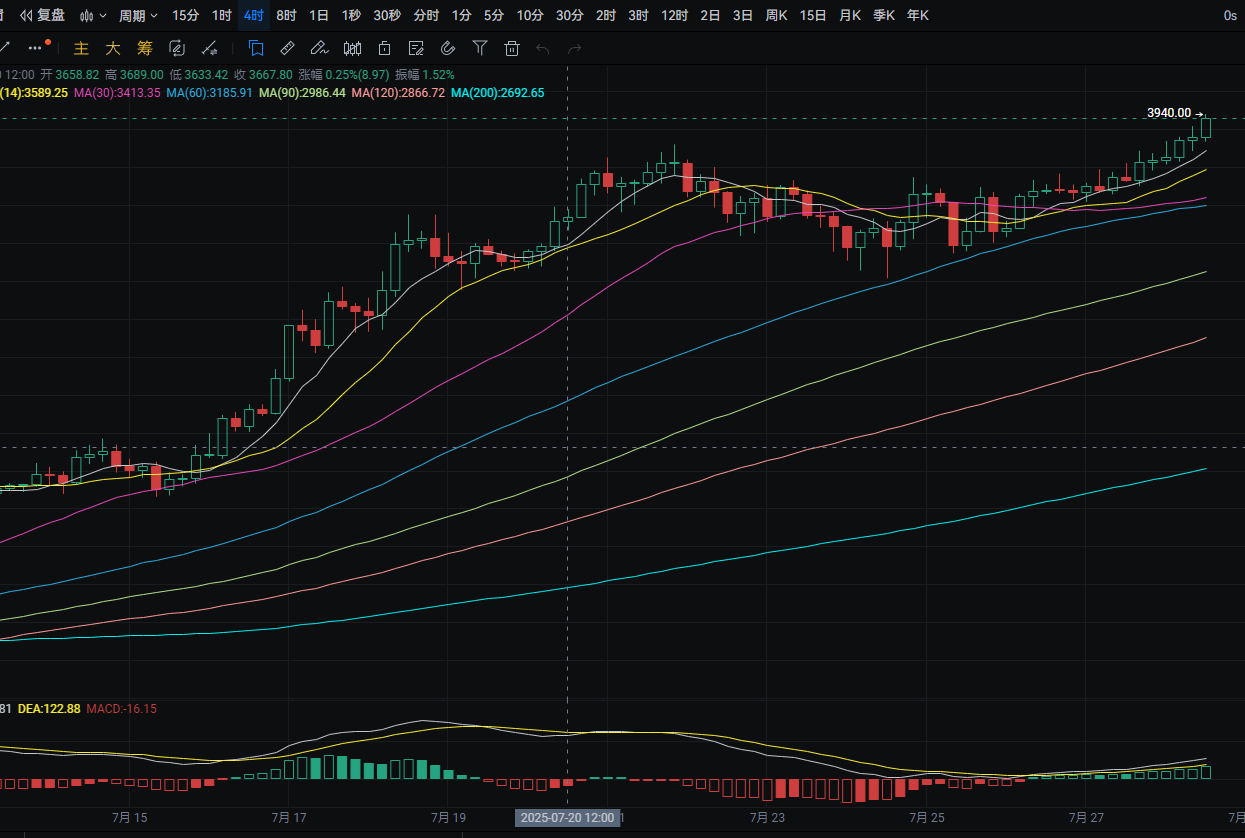Delete drawings with the trash icon
Screen dimensions: 1245x838
512,48
